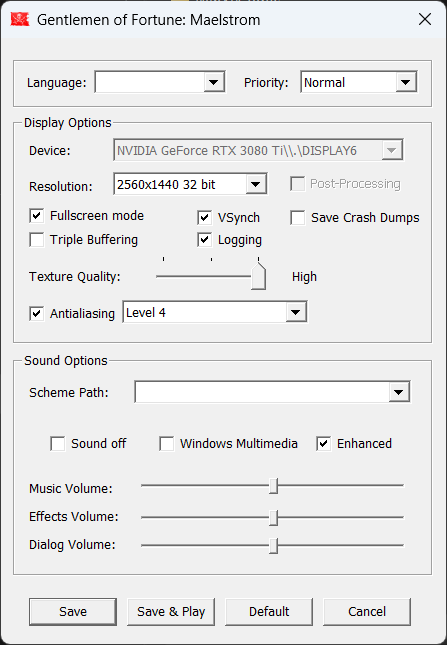Click the Save button

pos(73,612)
